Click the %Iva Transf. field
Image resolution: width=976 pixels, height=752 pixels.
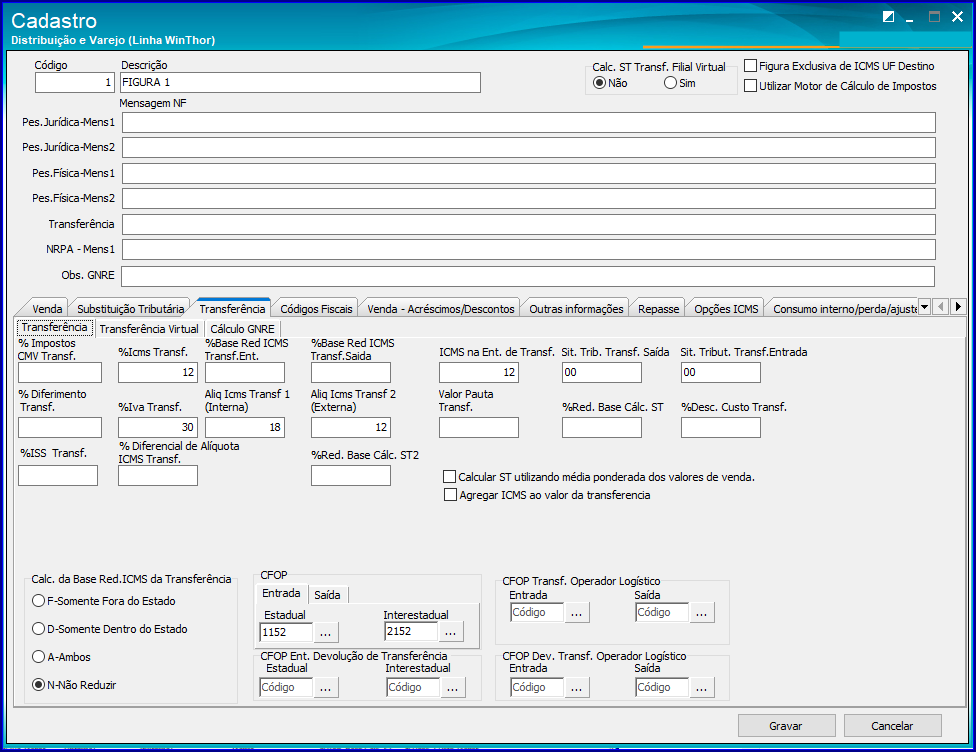[158, 427]
